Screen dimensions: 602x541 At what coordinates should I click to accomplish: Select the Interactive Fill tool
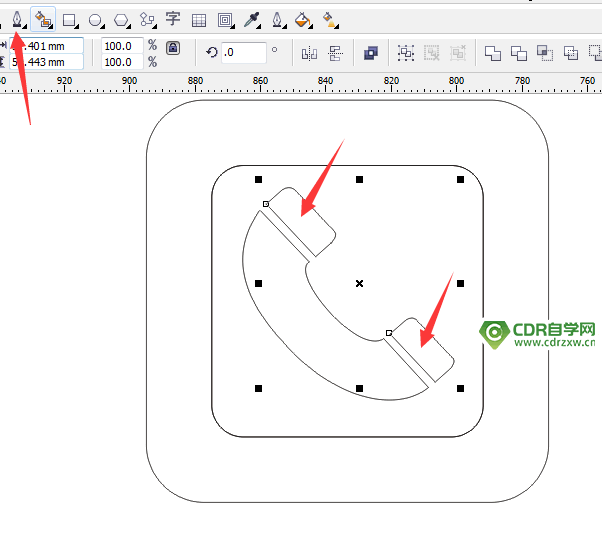(330, 20)
